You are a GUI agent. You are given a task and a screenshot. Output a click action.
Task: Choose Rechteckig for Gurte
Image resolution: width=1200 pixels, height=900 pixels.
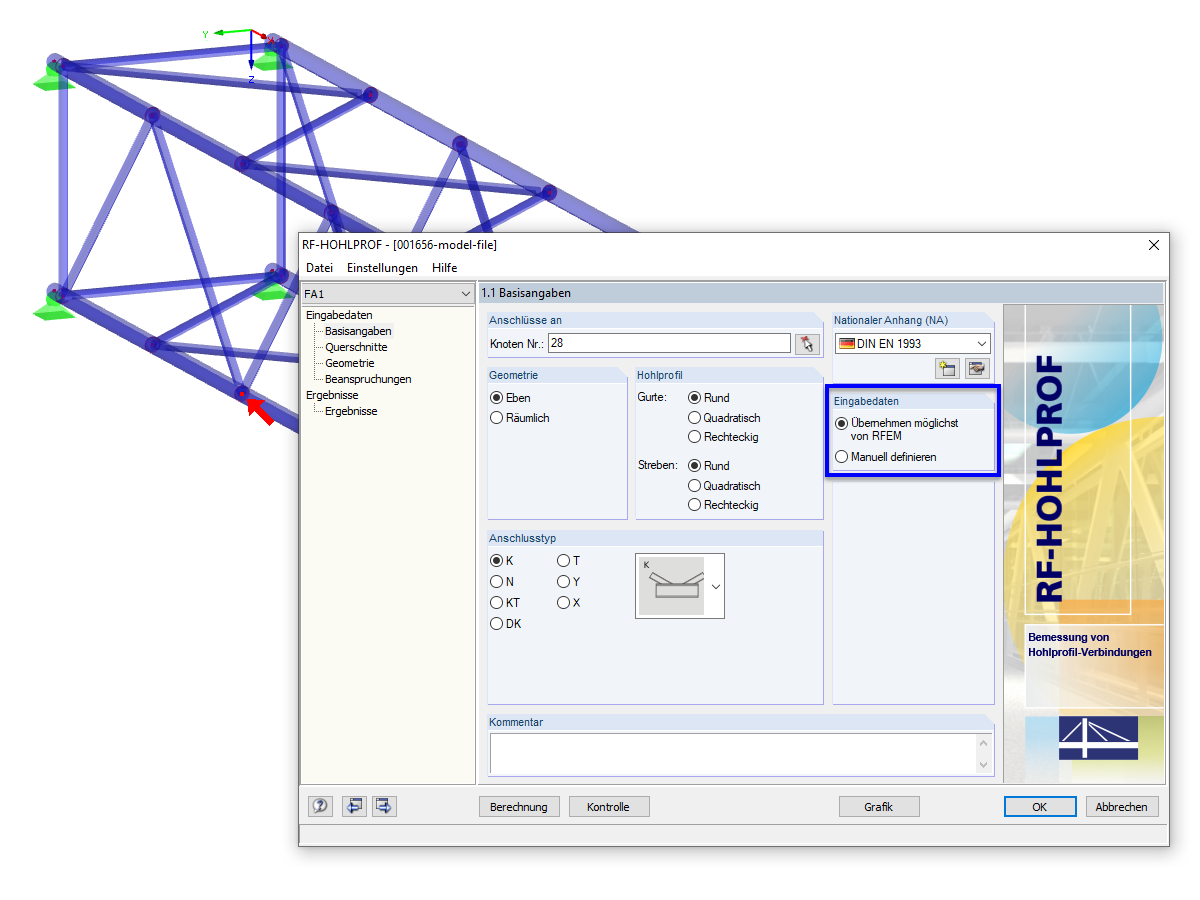694,437
